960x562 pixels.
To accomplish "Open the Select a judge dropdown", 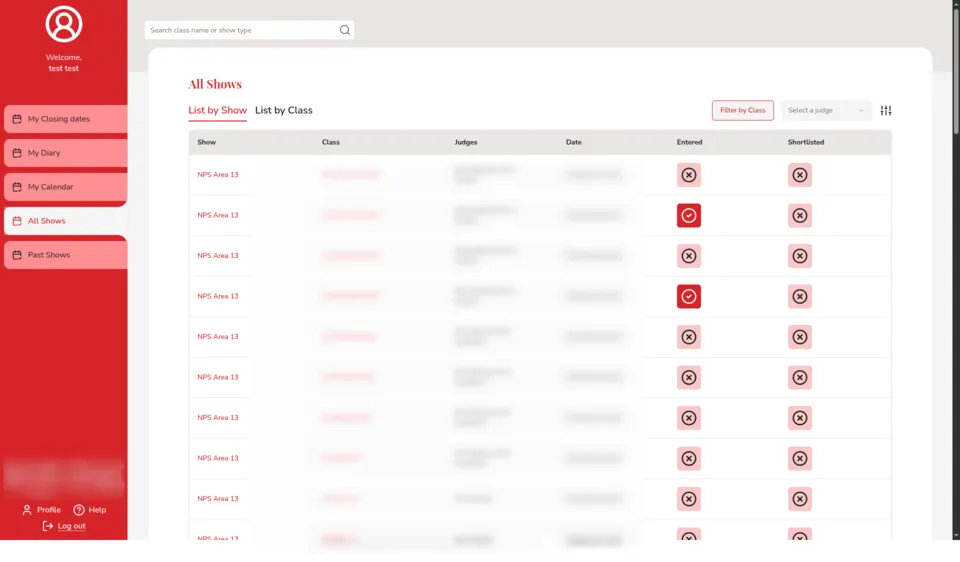I will tap(826, 110).
